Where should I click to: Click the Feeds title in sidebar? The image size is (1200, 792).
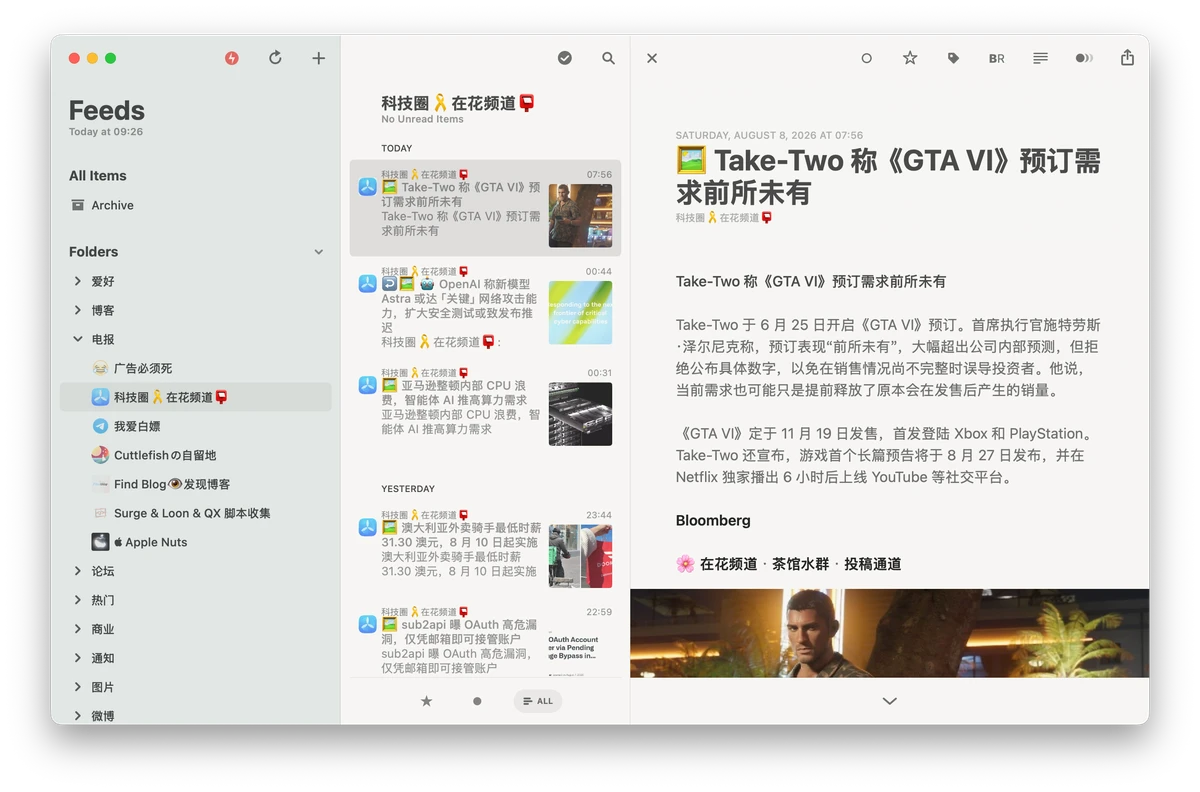[107, 111]
